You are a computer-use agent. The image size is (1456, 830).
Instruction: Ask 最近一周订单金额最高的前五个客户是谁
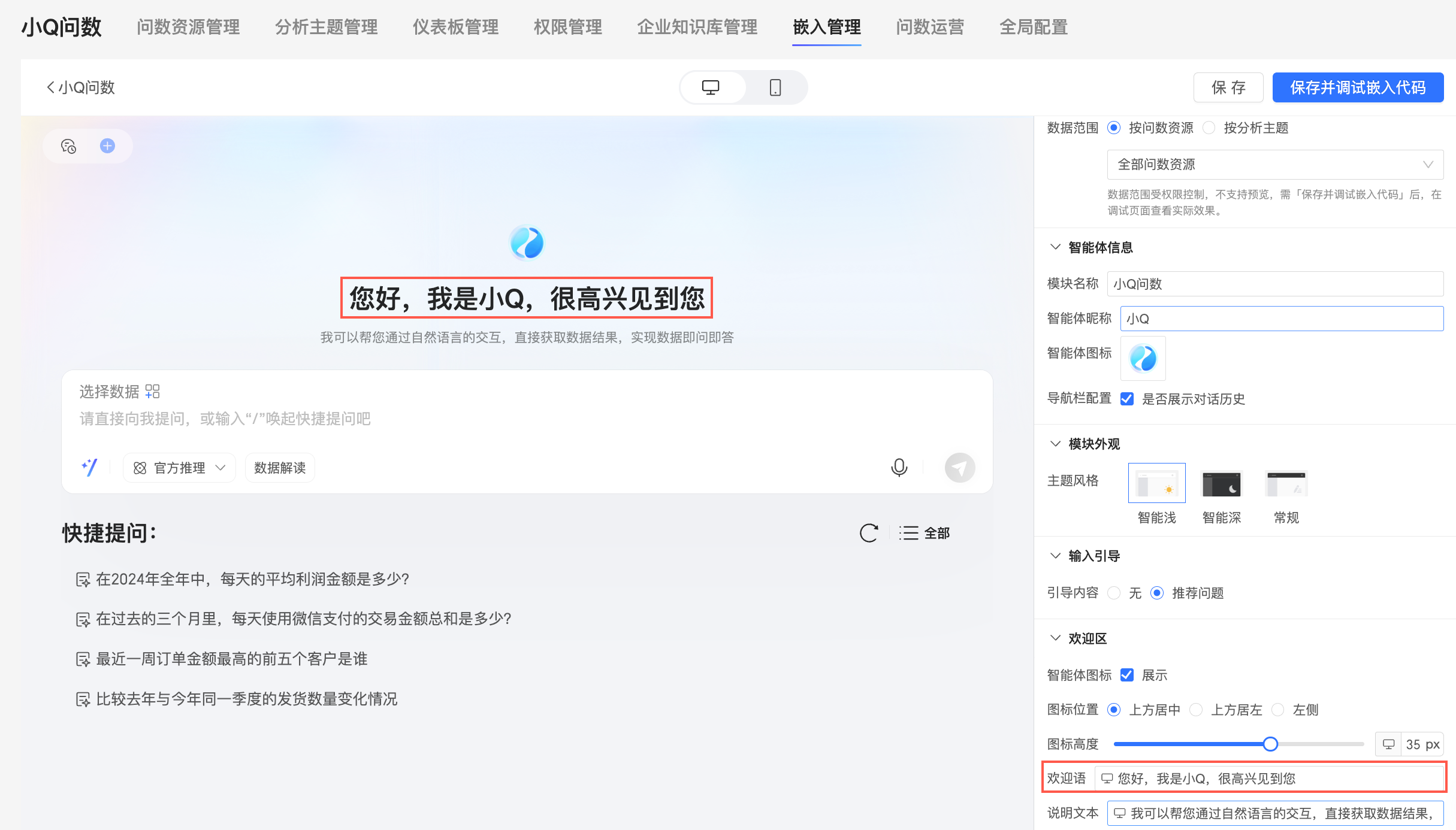click(231, 659)
